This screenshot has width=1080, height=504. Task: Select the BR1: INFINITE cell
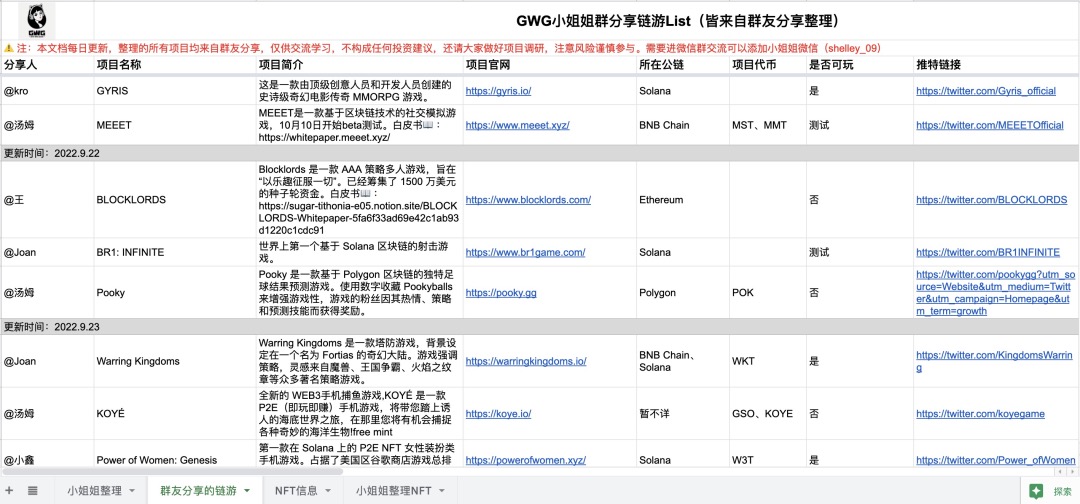pos(174,252)
